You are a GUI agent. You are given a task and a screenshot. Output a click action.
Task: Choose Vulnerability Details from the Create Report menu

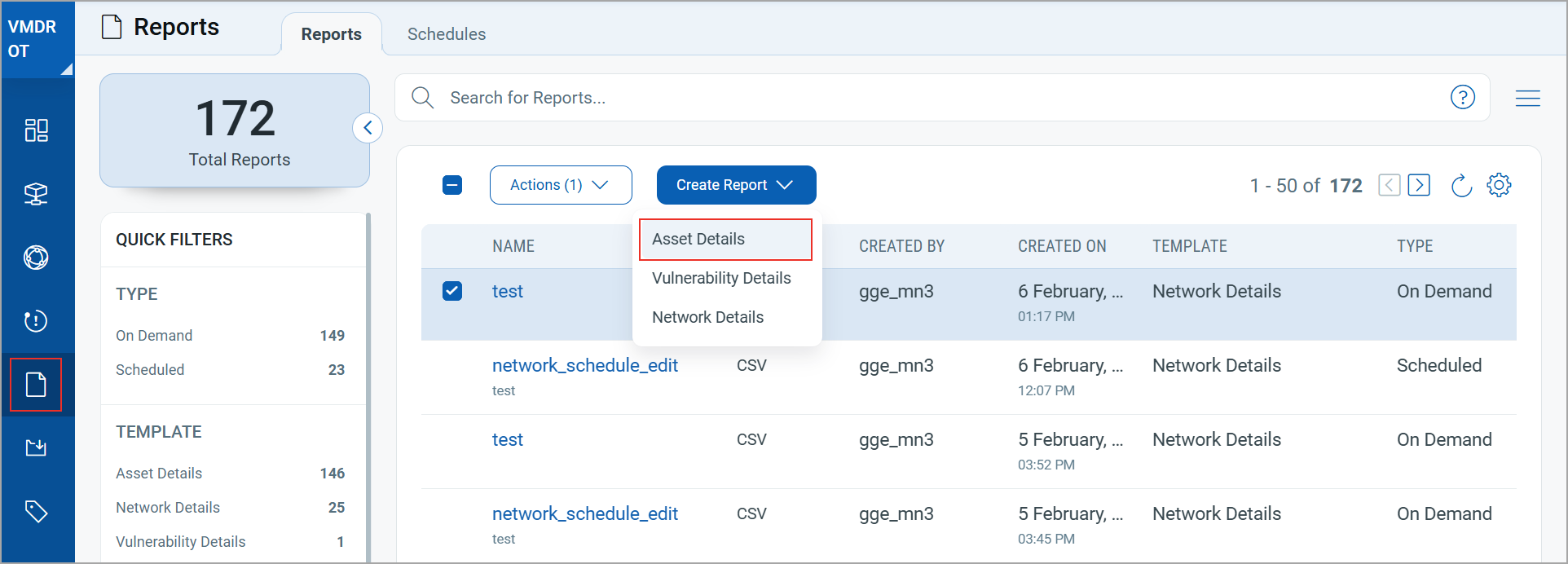(x=721, y=278)
